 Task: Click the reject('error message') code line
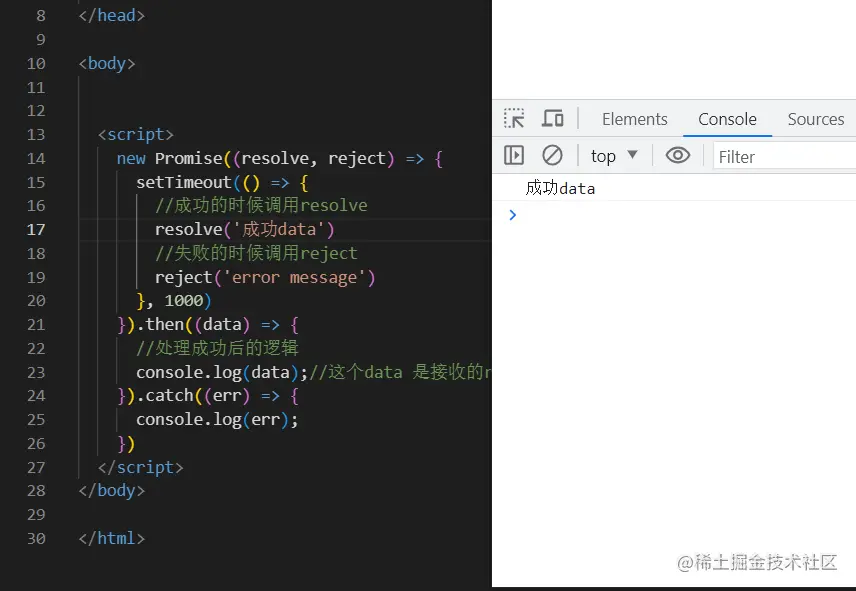click(265, 278)
